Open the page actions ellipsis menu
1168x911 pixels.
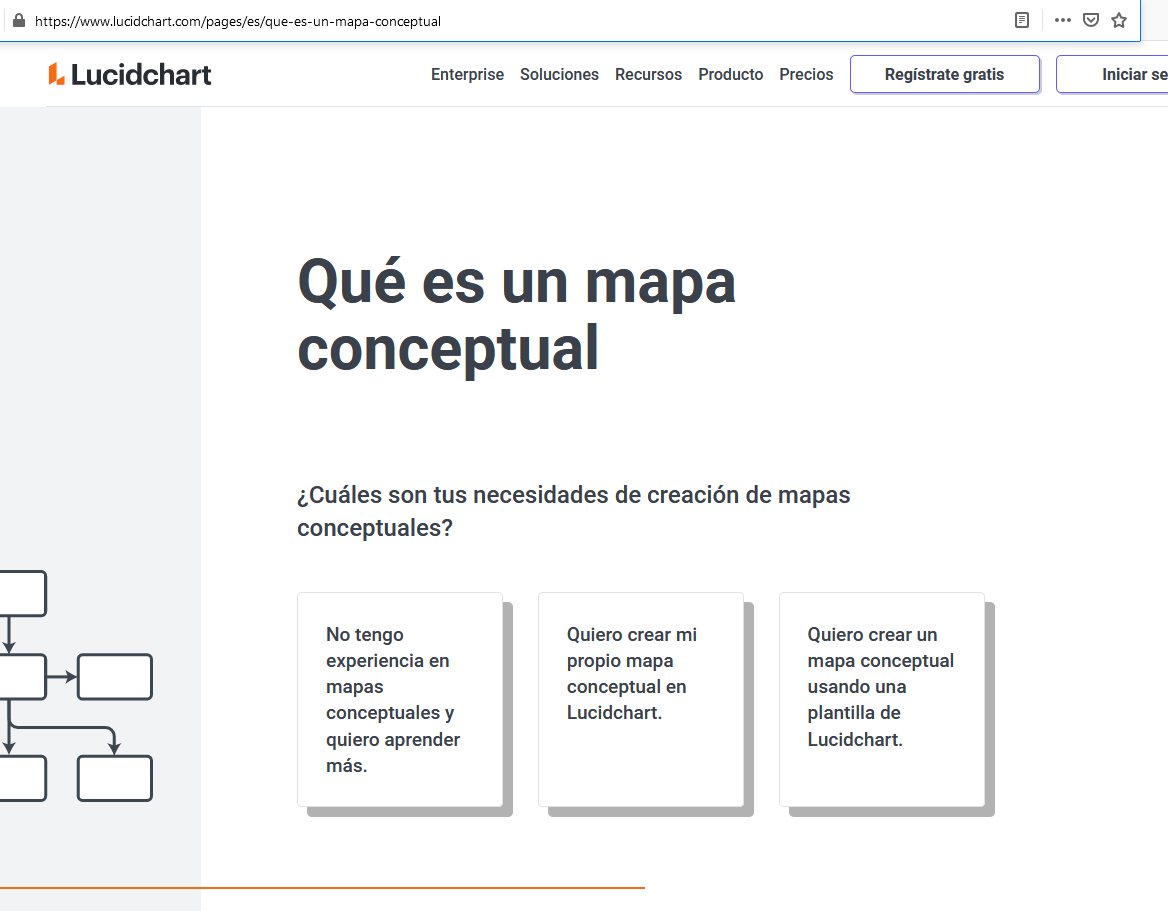coord(1062,19)
